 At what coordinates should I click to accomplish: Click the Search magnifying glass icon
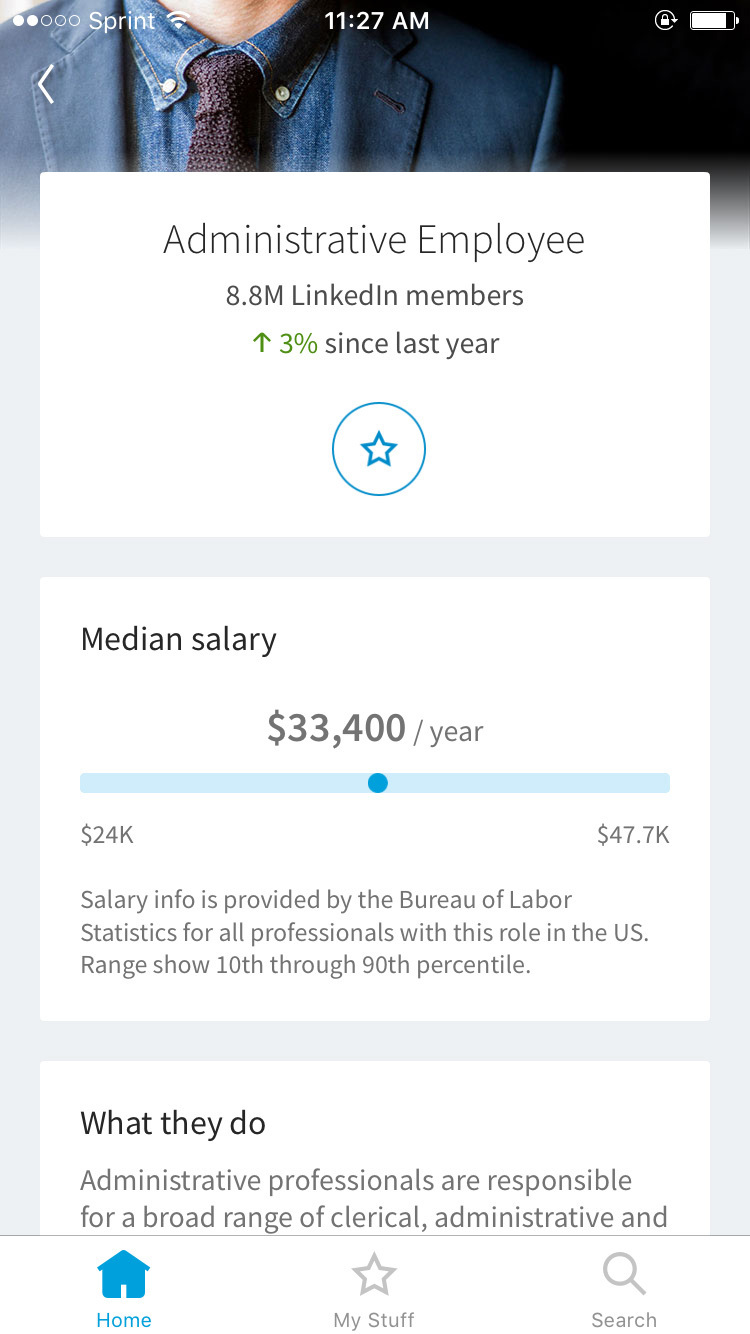[x=624, y=1276]
